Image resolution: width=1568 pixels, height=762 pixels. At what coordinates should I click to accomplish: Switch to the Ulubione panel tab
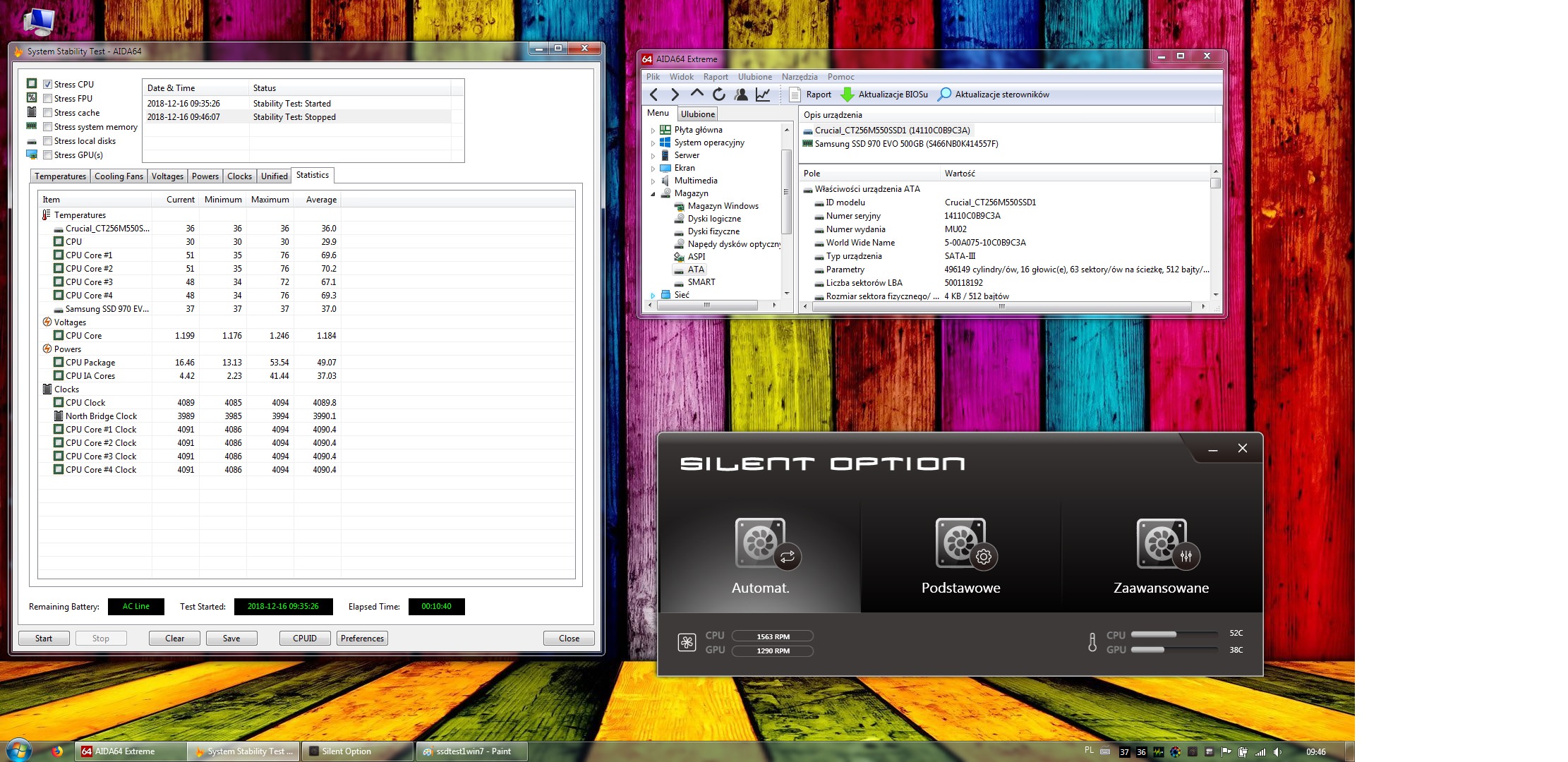click(698, 114)
